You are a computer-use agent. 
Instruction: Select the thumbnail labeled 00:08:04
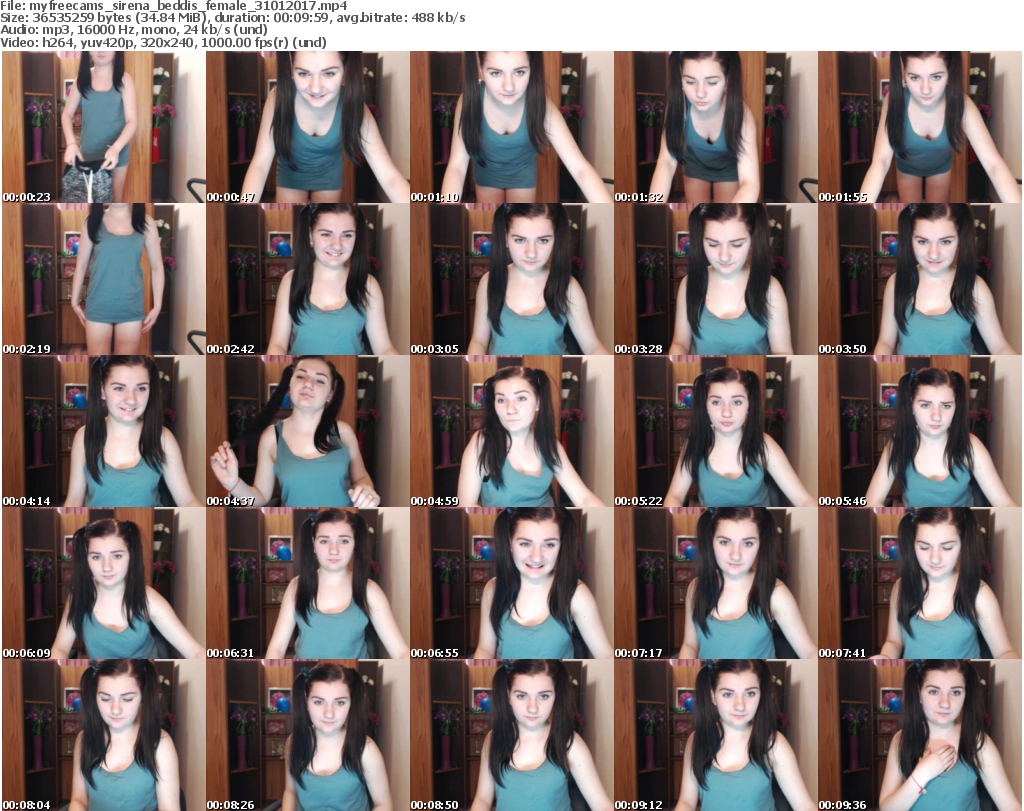coord(104,735)
